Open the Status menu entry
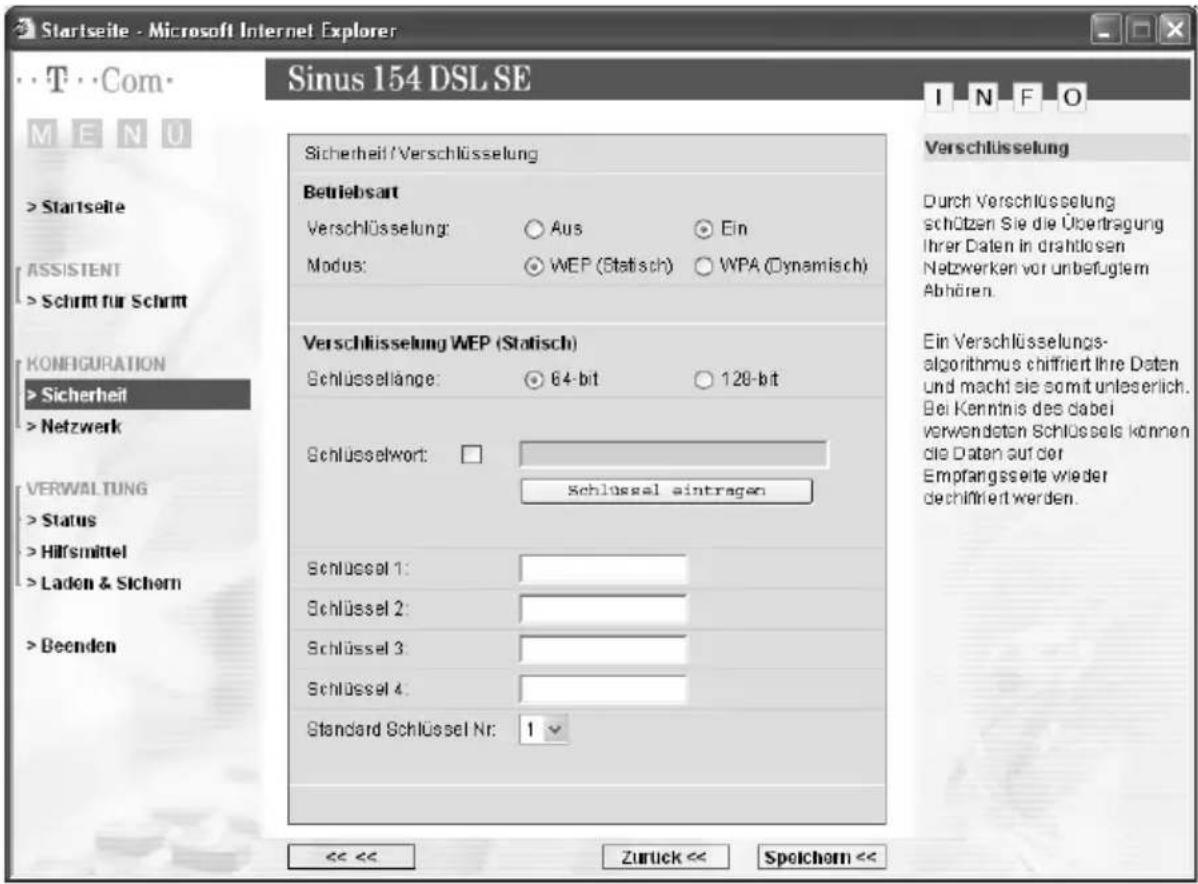Screen dimensions: 1198x884 [61, 520]
